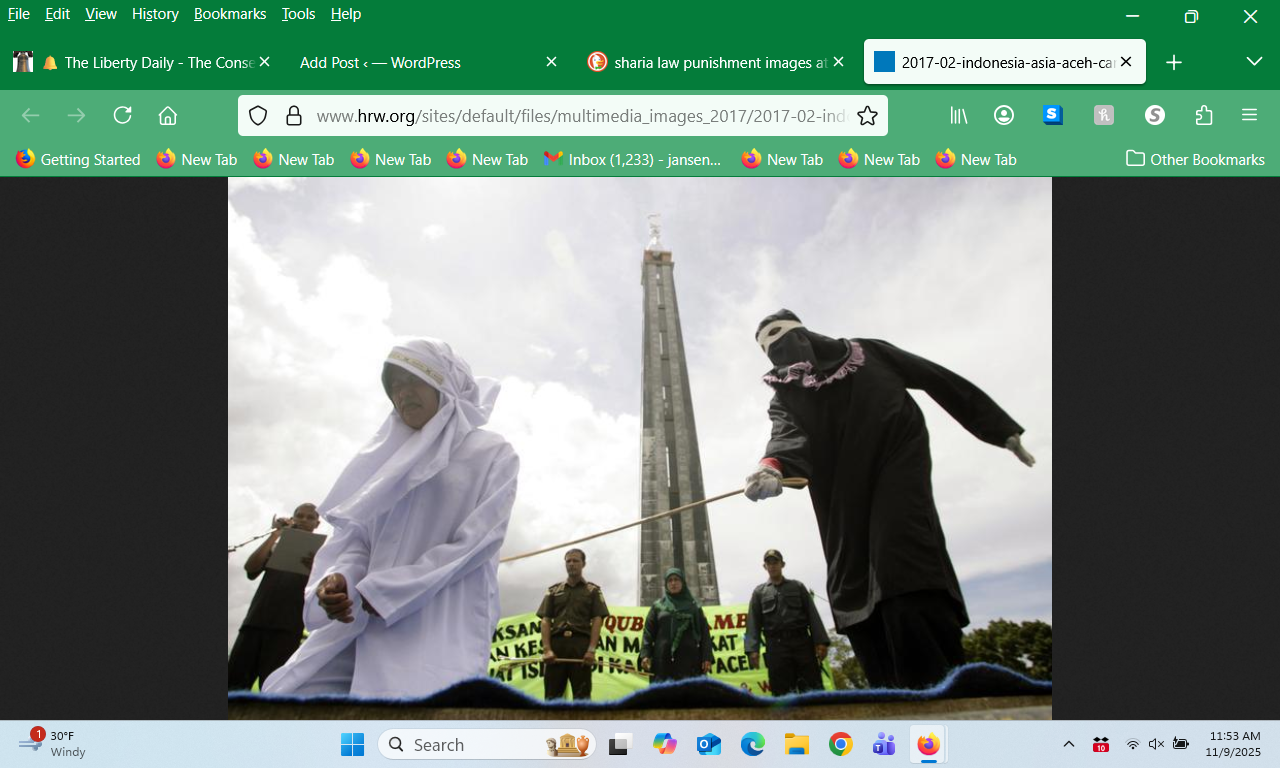Open the Extensions puzzle piece icon

1204,115
